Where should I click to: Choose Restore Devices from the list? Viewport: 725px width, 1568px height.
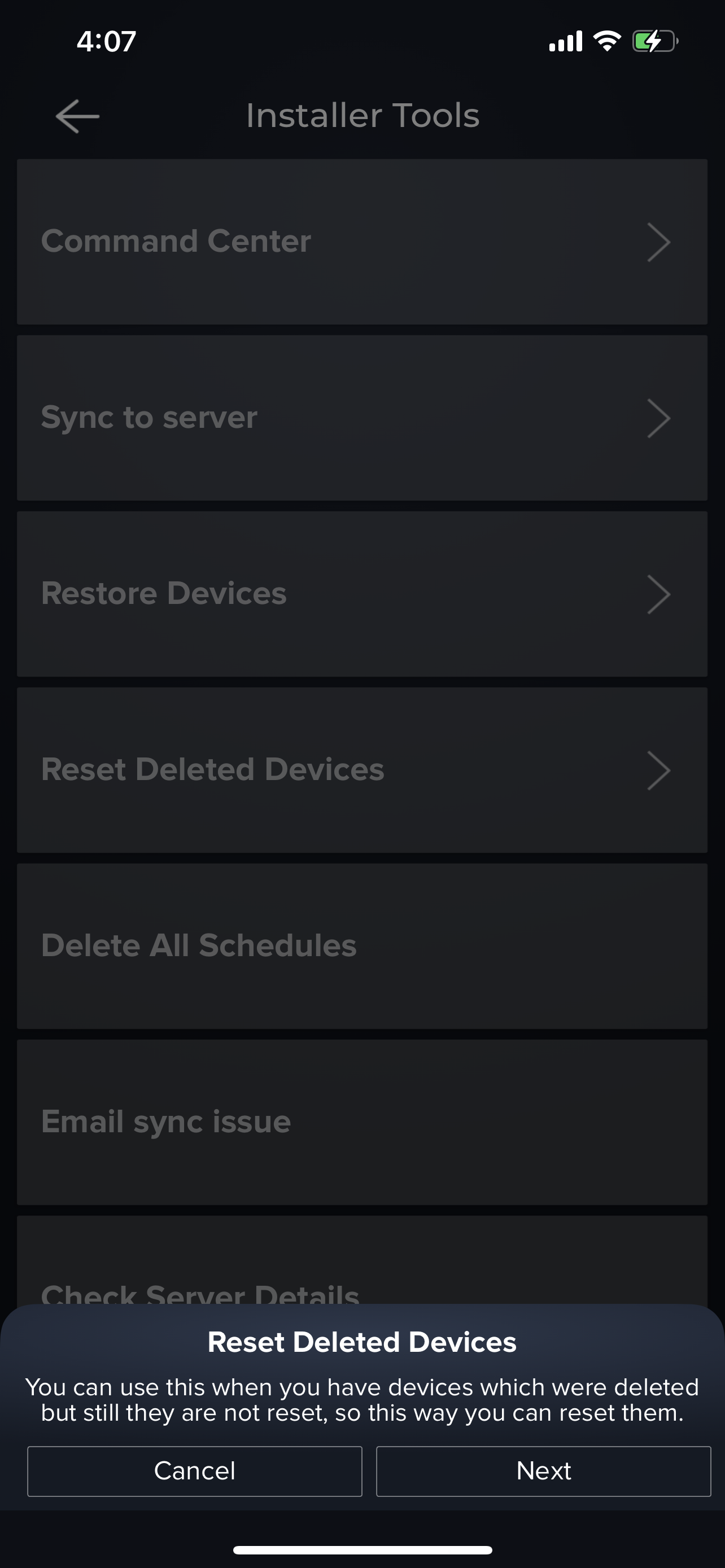[x=164, y=593]
